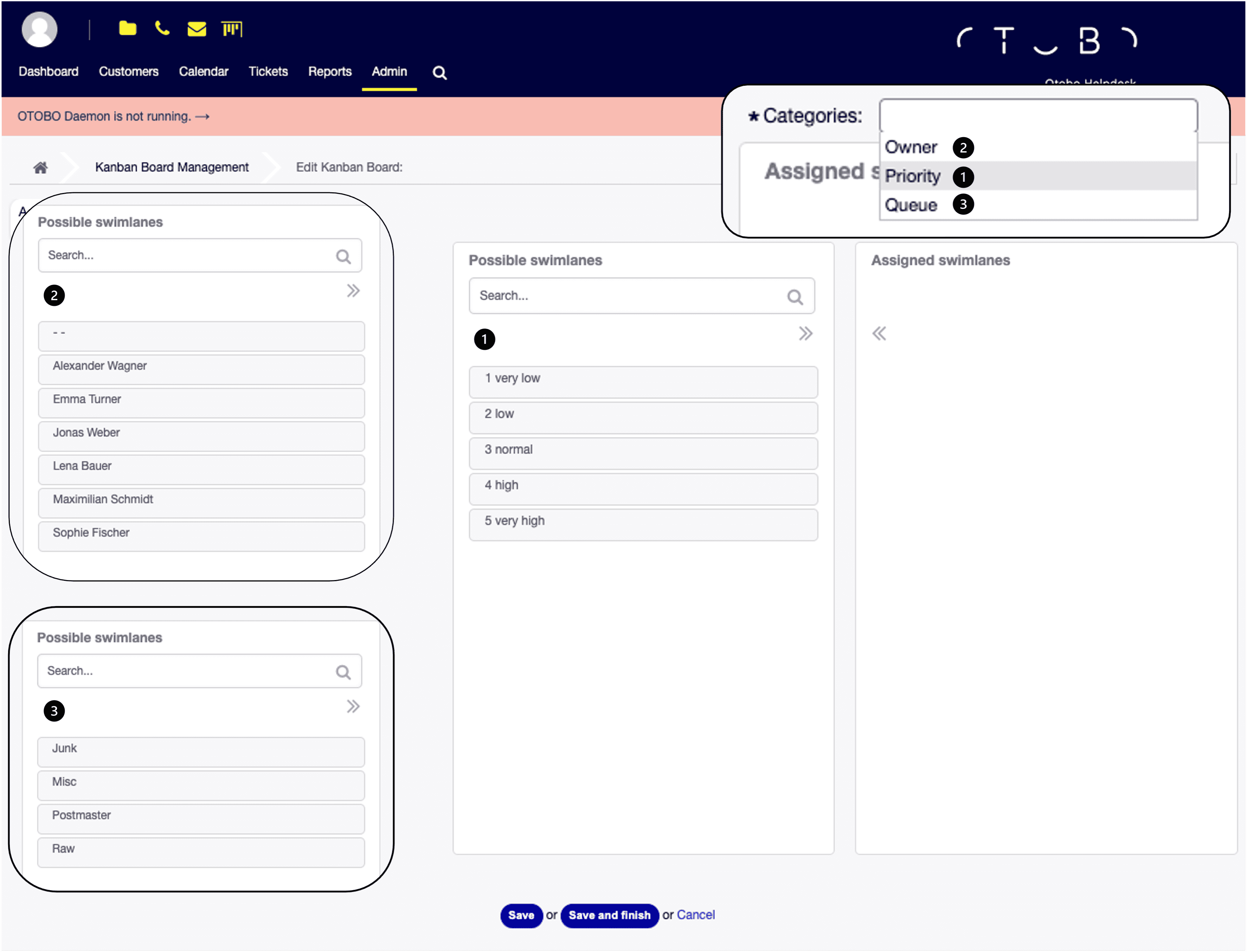Screen dimensions: 1247x952
Task: Open Reports menu
Action: (x=330, y=71)
